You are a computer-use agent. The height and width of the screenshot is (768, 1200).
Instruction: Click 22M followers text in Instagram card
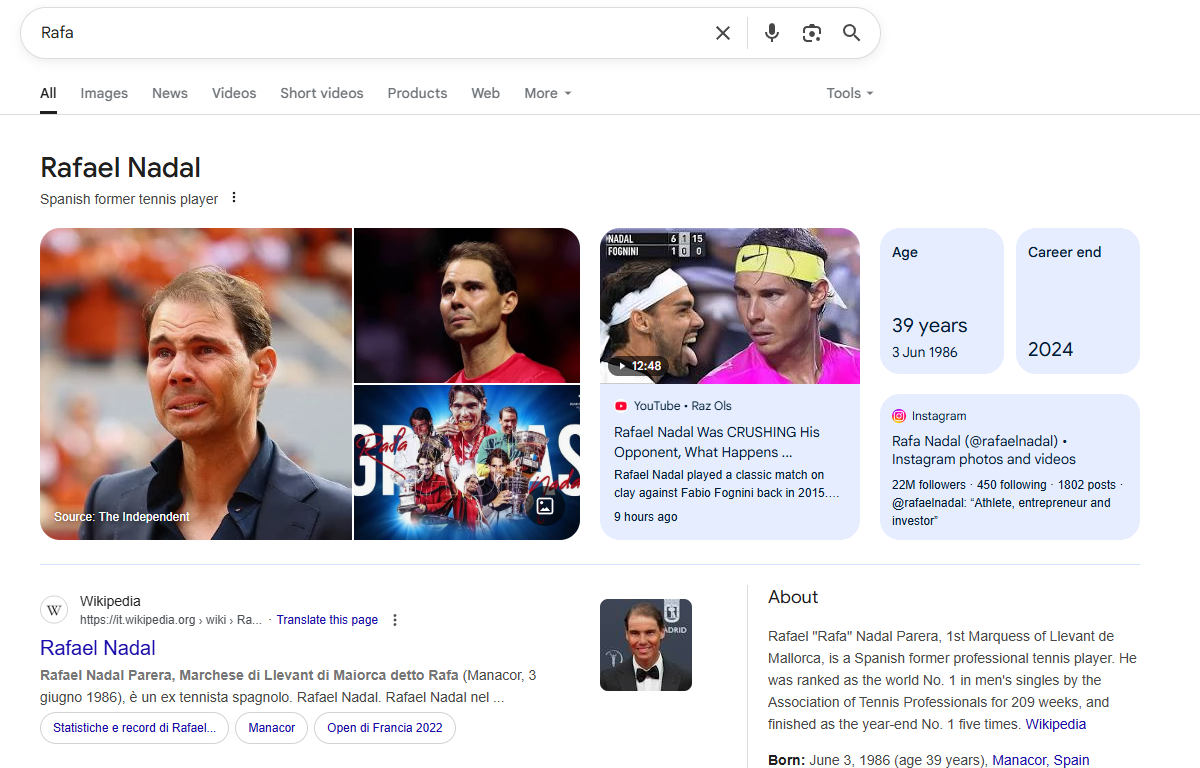point(929,485)
